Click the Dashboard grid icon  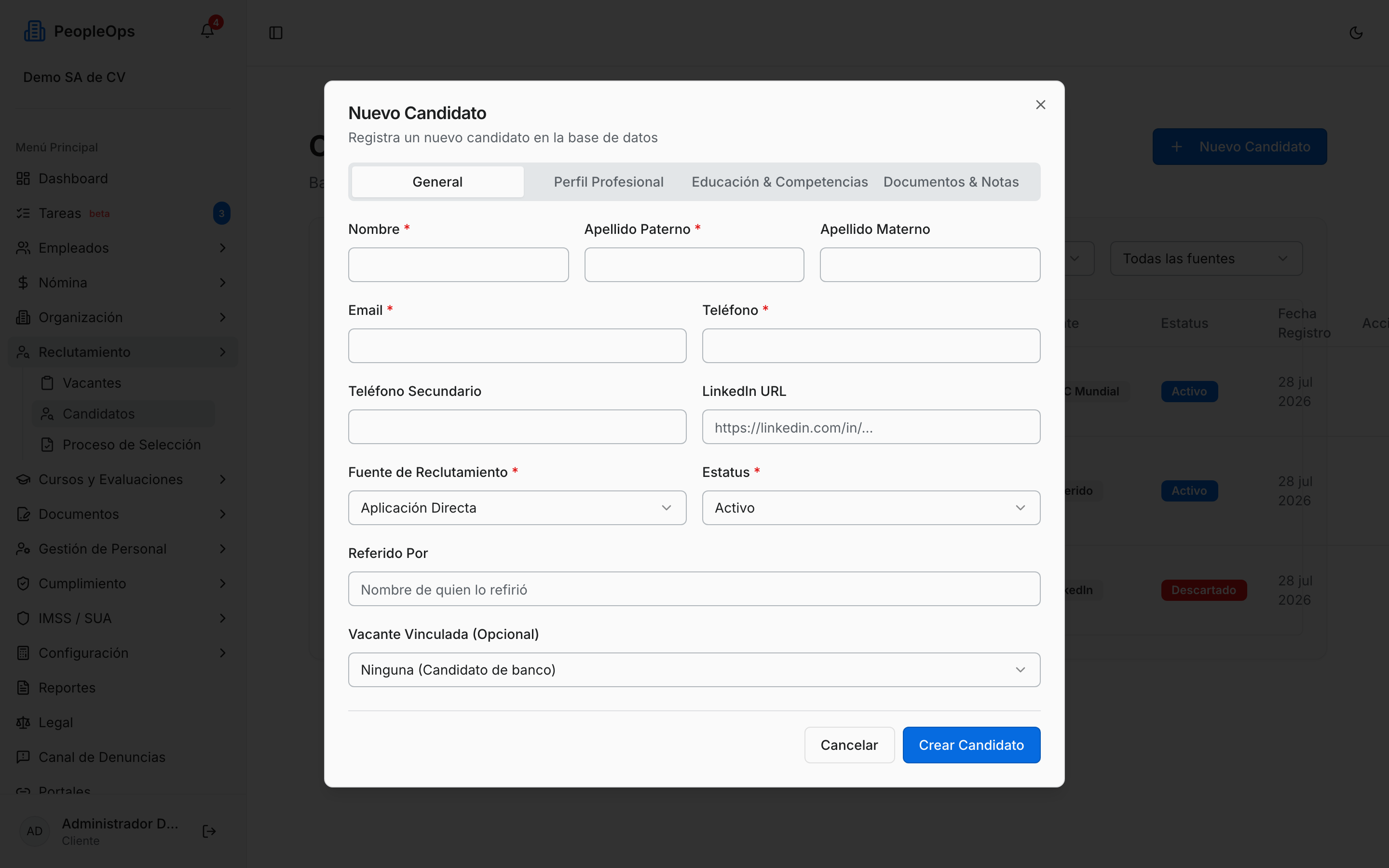tap(23, 178)
